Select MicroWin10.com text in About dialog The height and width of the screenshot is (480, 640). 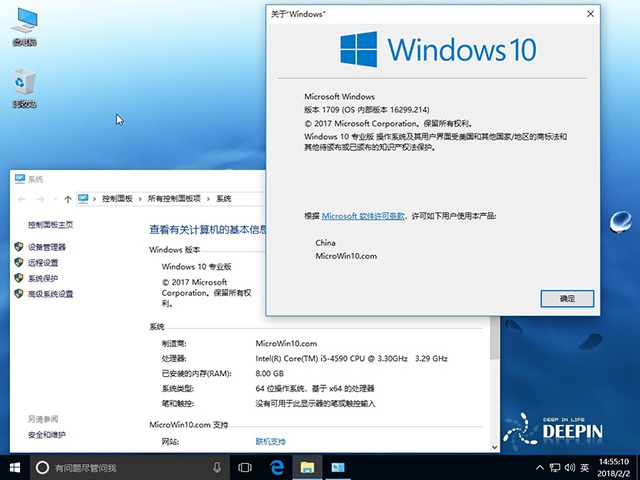(346, 256)
